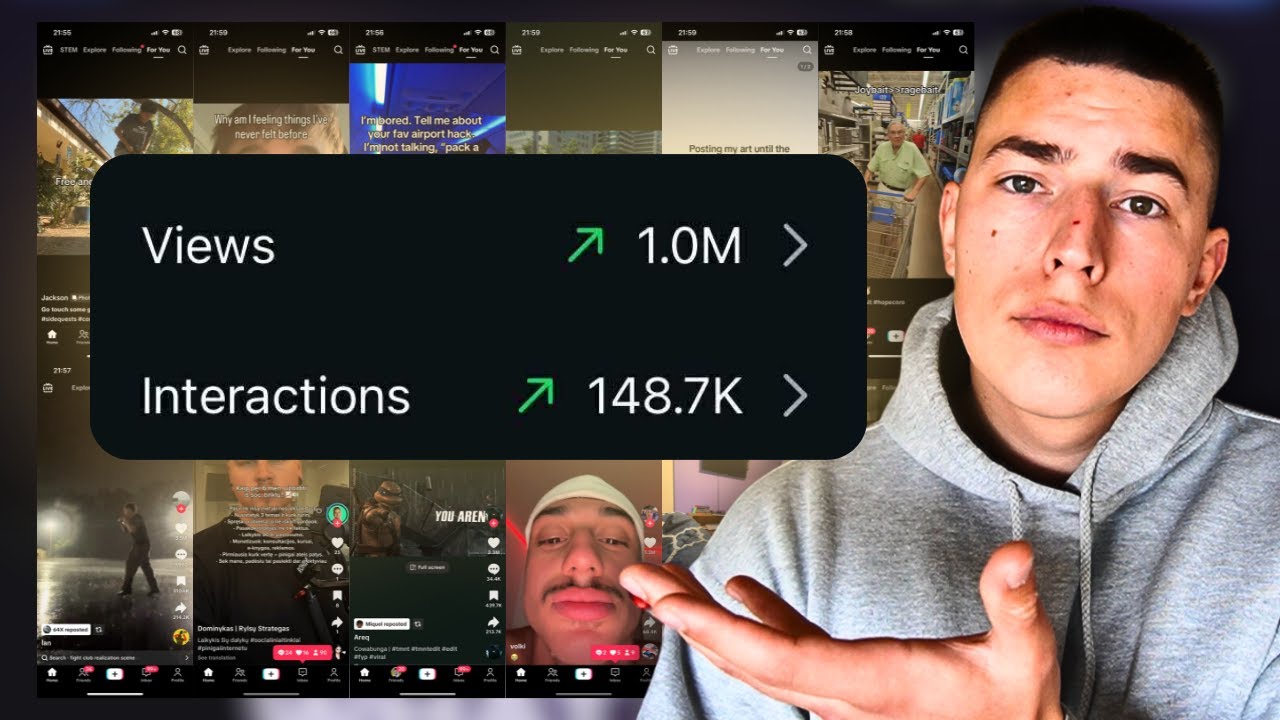Share the Areq video
The width and height of the screenshot is (1280, 720).
tap(493, 622)
